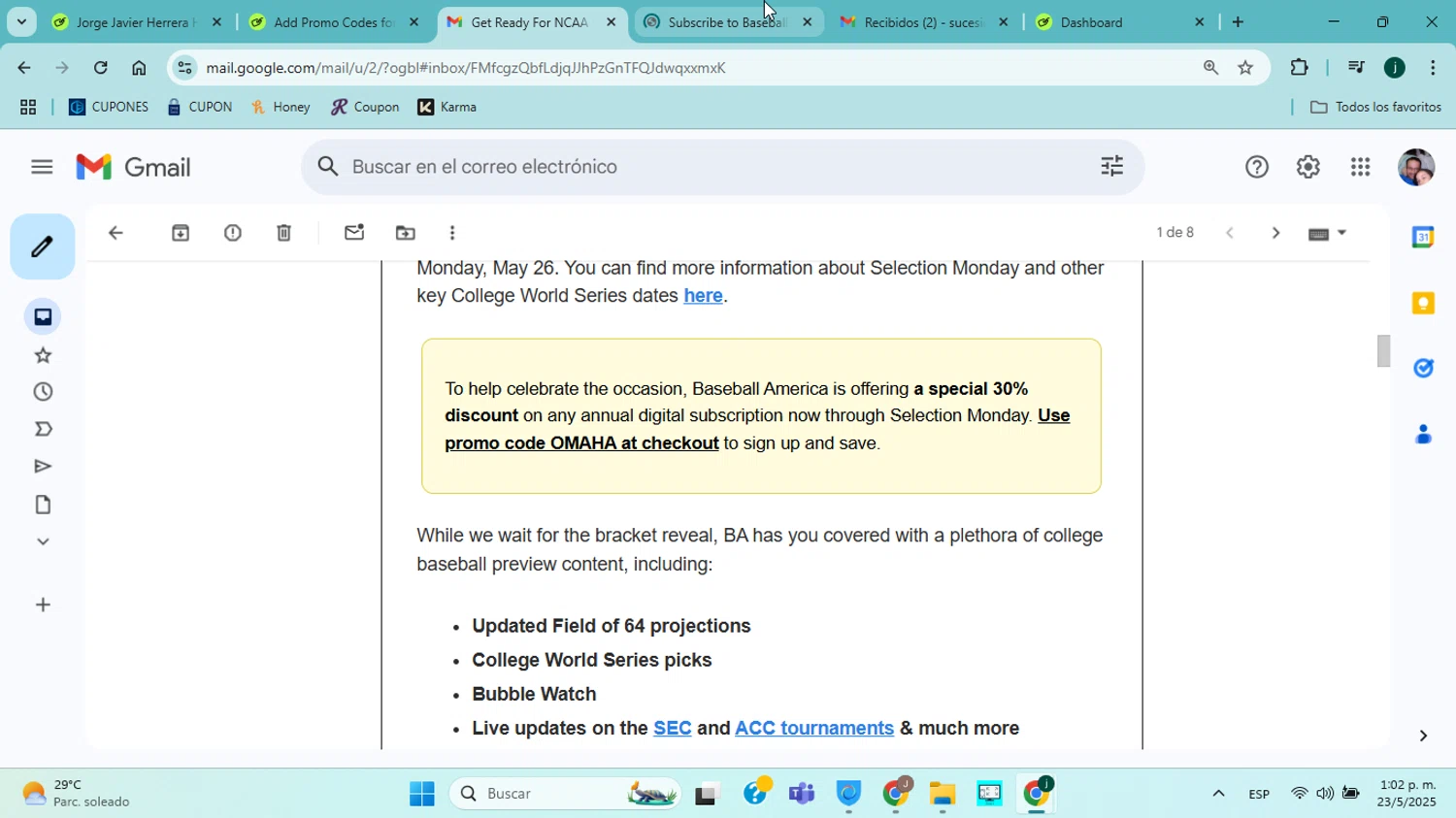1456x818 pixels.
Task: Expand More labels chevron in sidebar
Action: pyautogui.click(x=43, y=541)
